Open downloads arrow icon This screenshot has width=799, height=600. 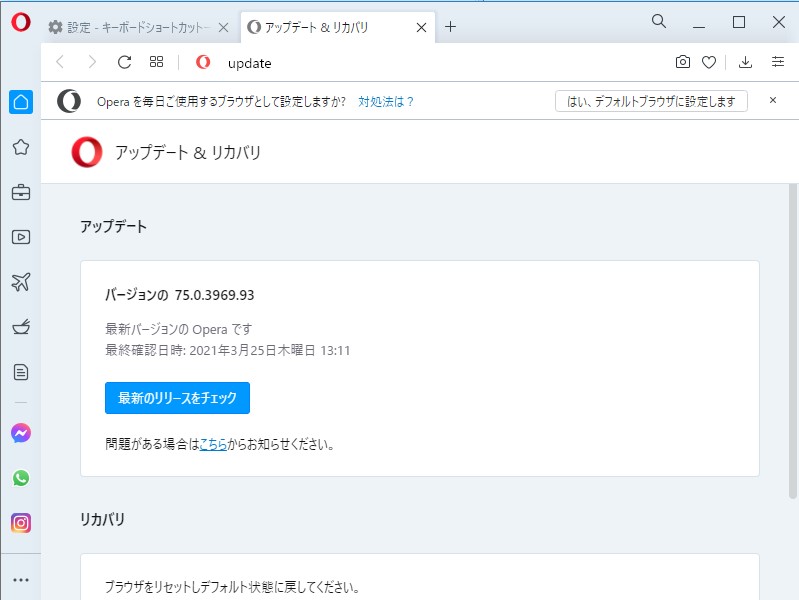(745, 62)
